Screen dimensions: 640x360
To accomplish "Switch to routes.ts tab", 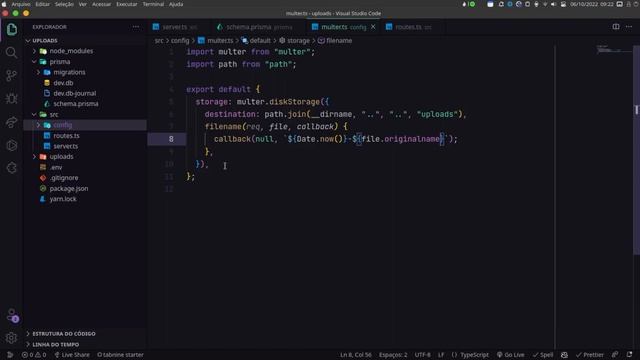I will (413, 27).
